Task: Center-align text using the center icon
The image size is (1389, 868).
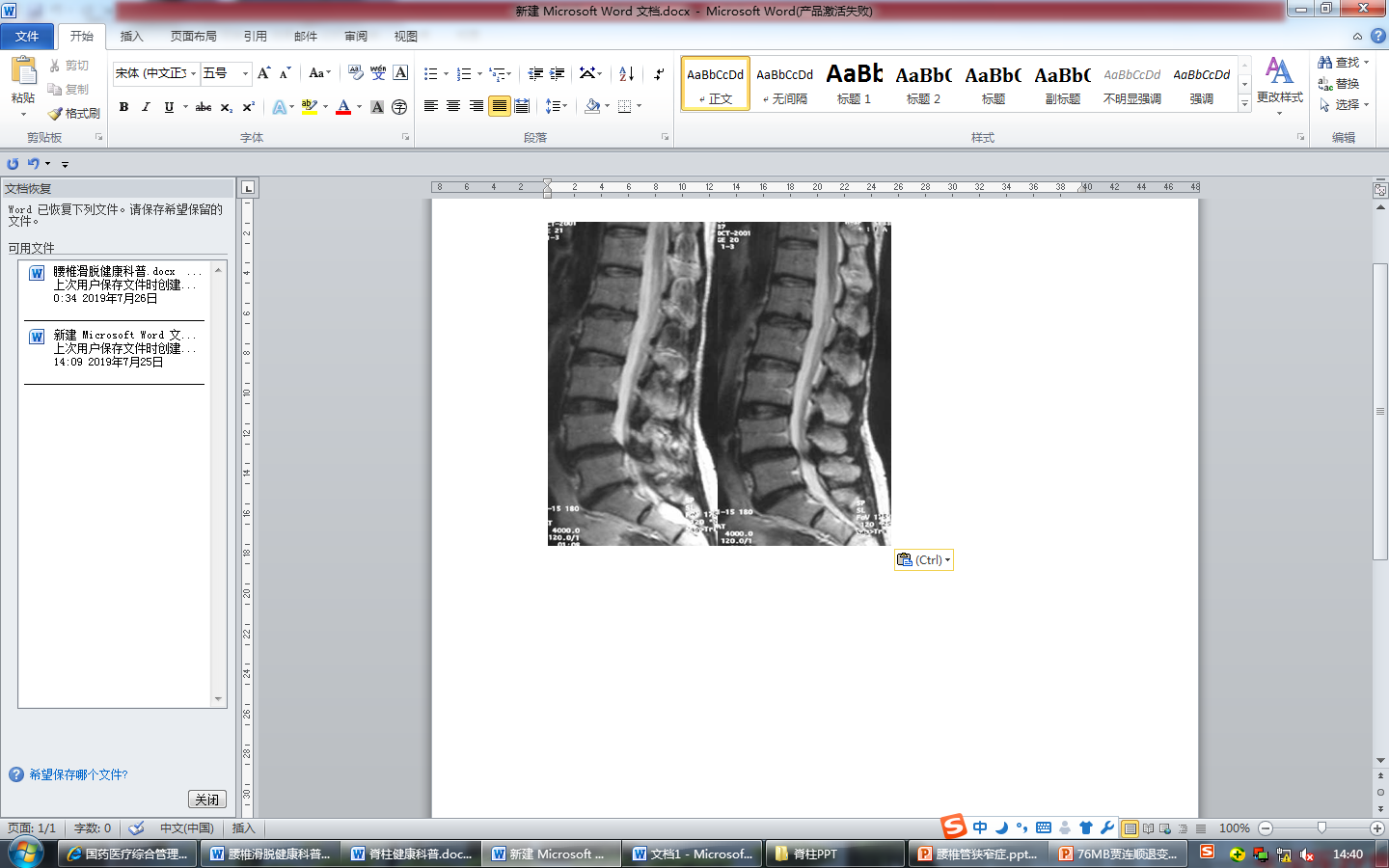Action: point(453,106)
